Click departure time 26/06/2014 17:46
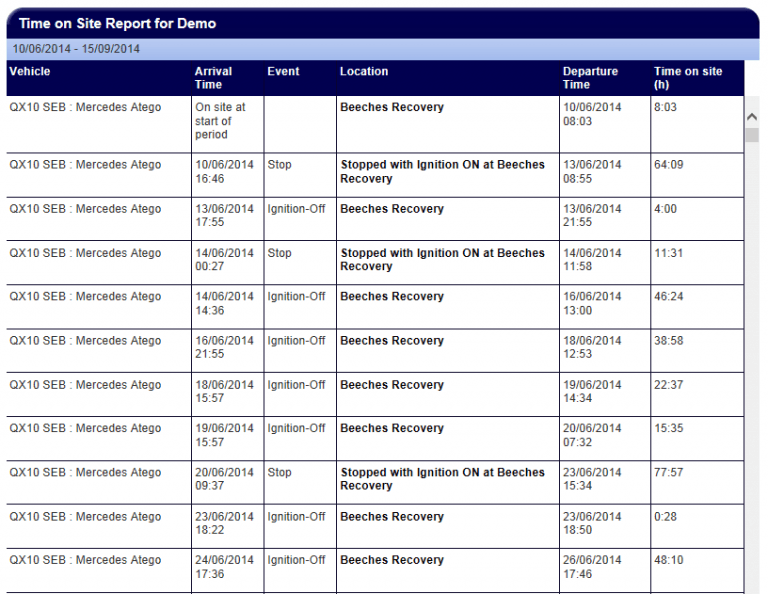The image size is (768, 594). pos(592,567)
